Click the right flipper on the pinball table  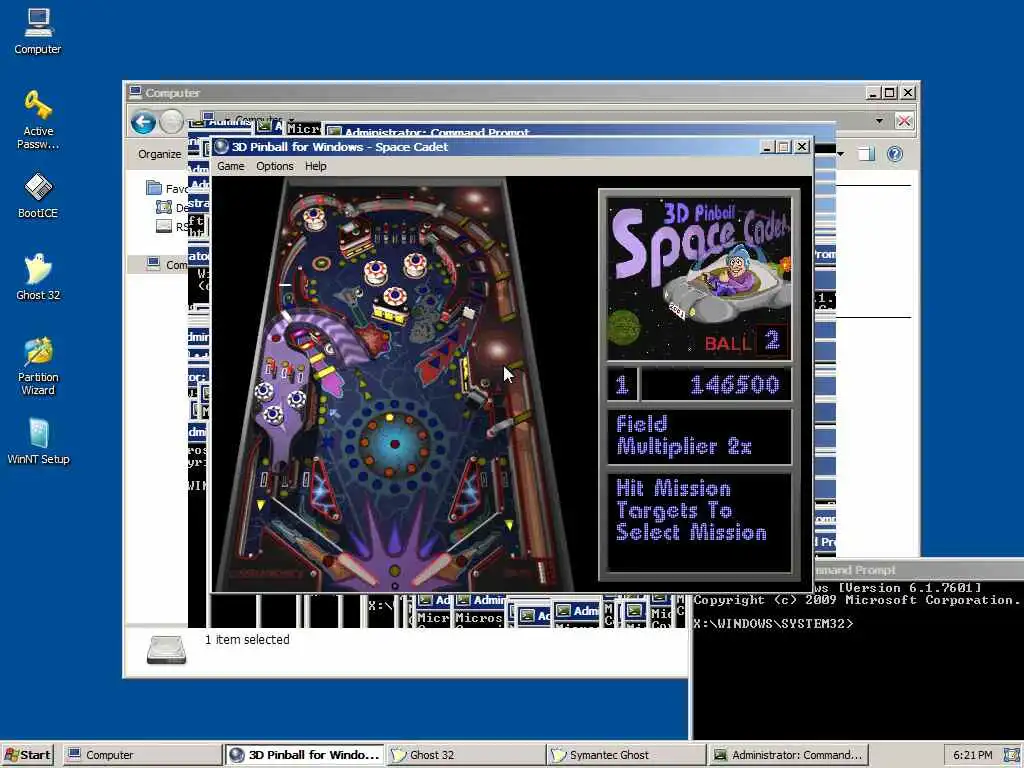(436, 571)
